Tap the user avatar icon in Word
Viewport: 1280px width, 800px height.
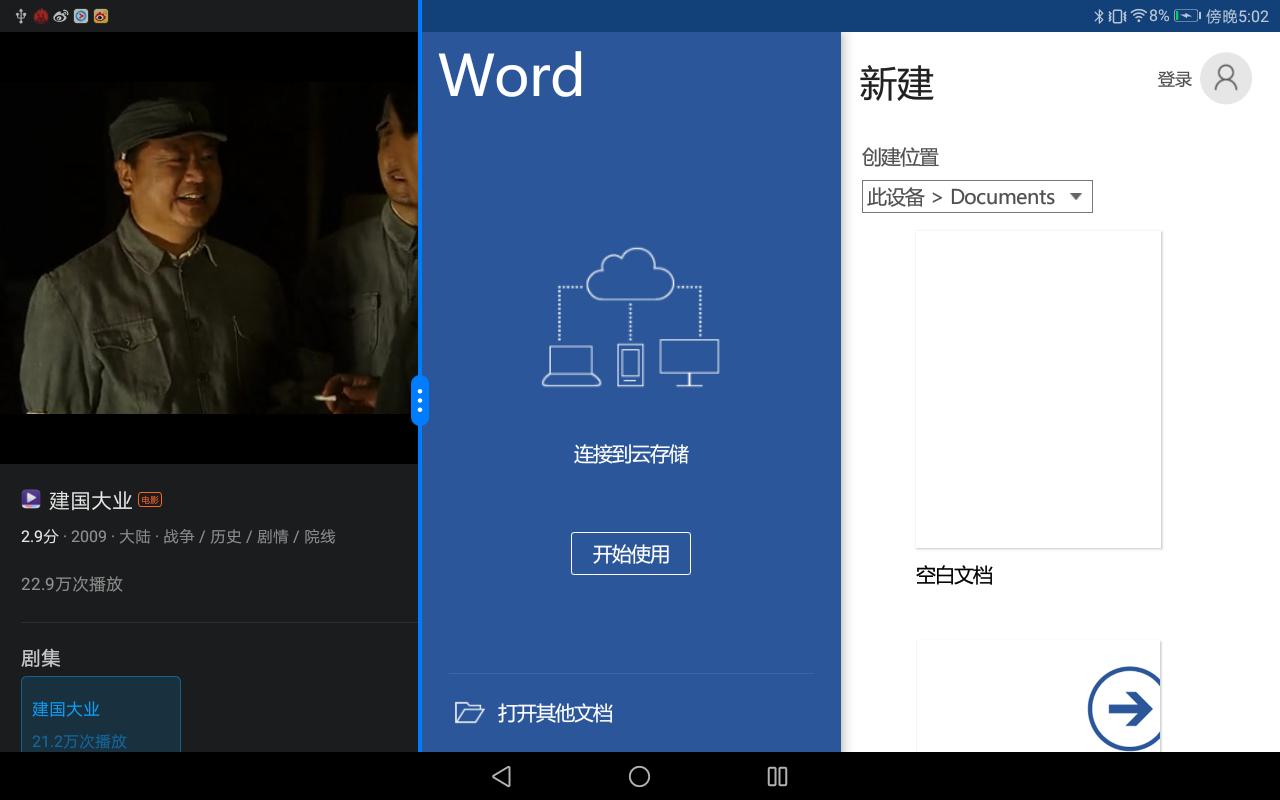click(1226, 78)
